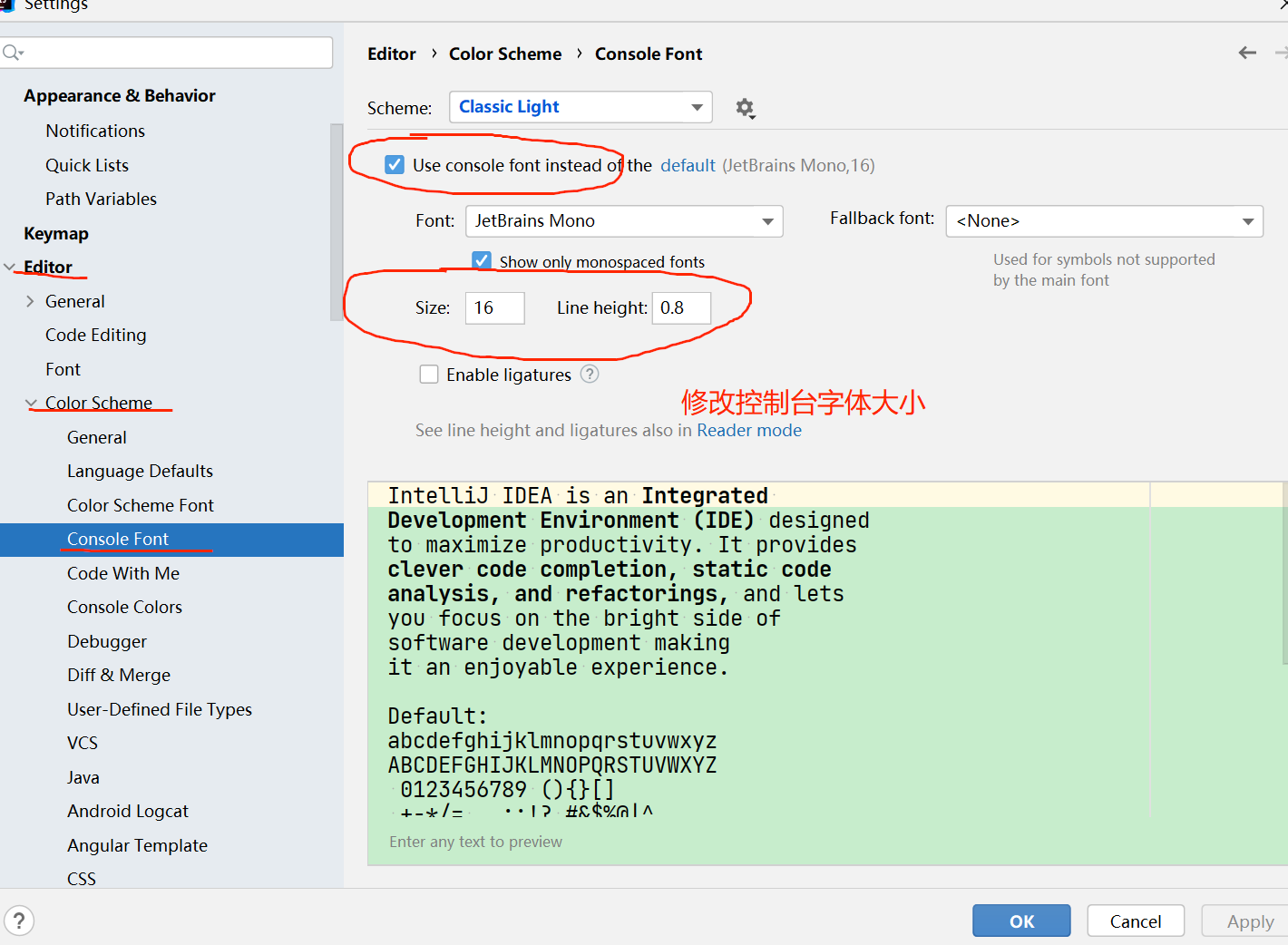Image resolution: width=1288 pixels, height=945 pixels.
Task: Toggle Use console font checkbox
Action: (395, 165)
